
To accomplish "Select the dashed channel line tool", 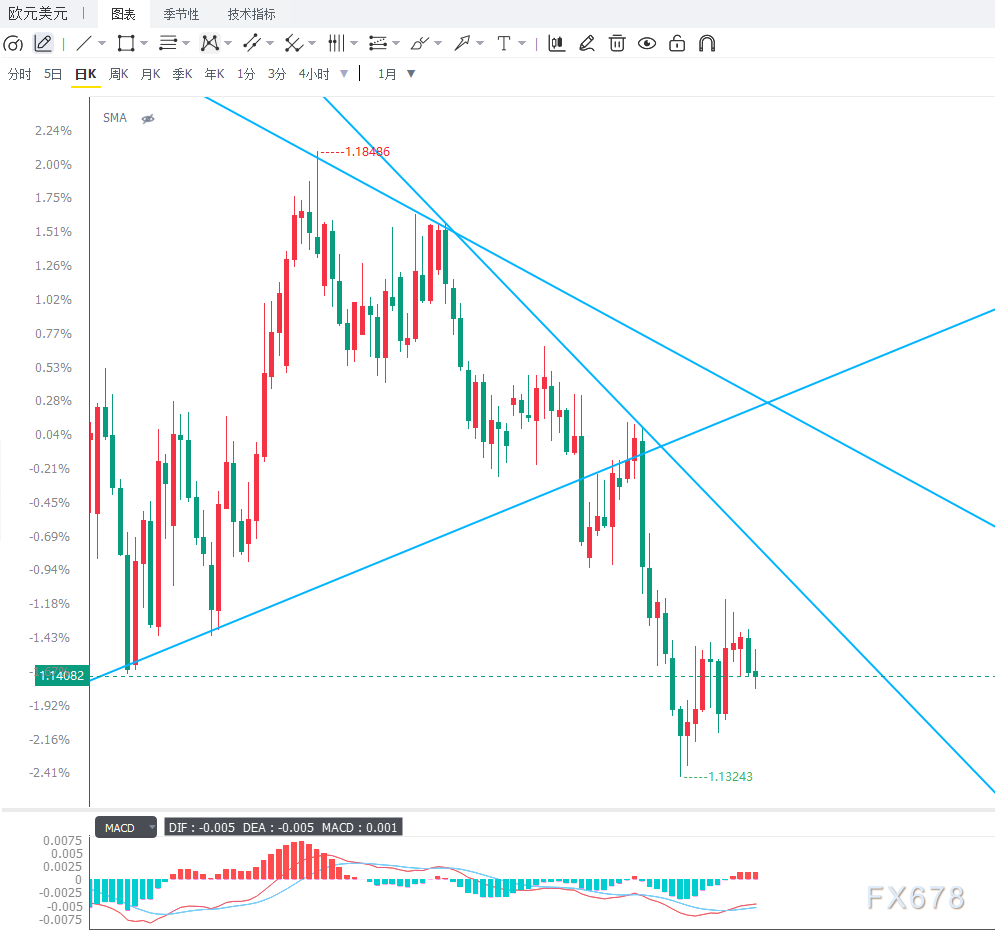I will tap(252, 43).
